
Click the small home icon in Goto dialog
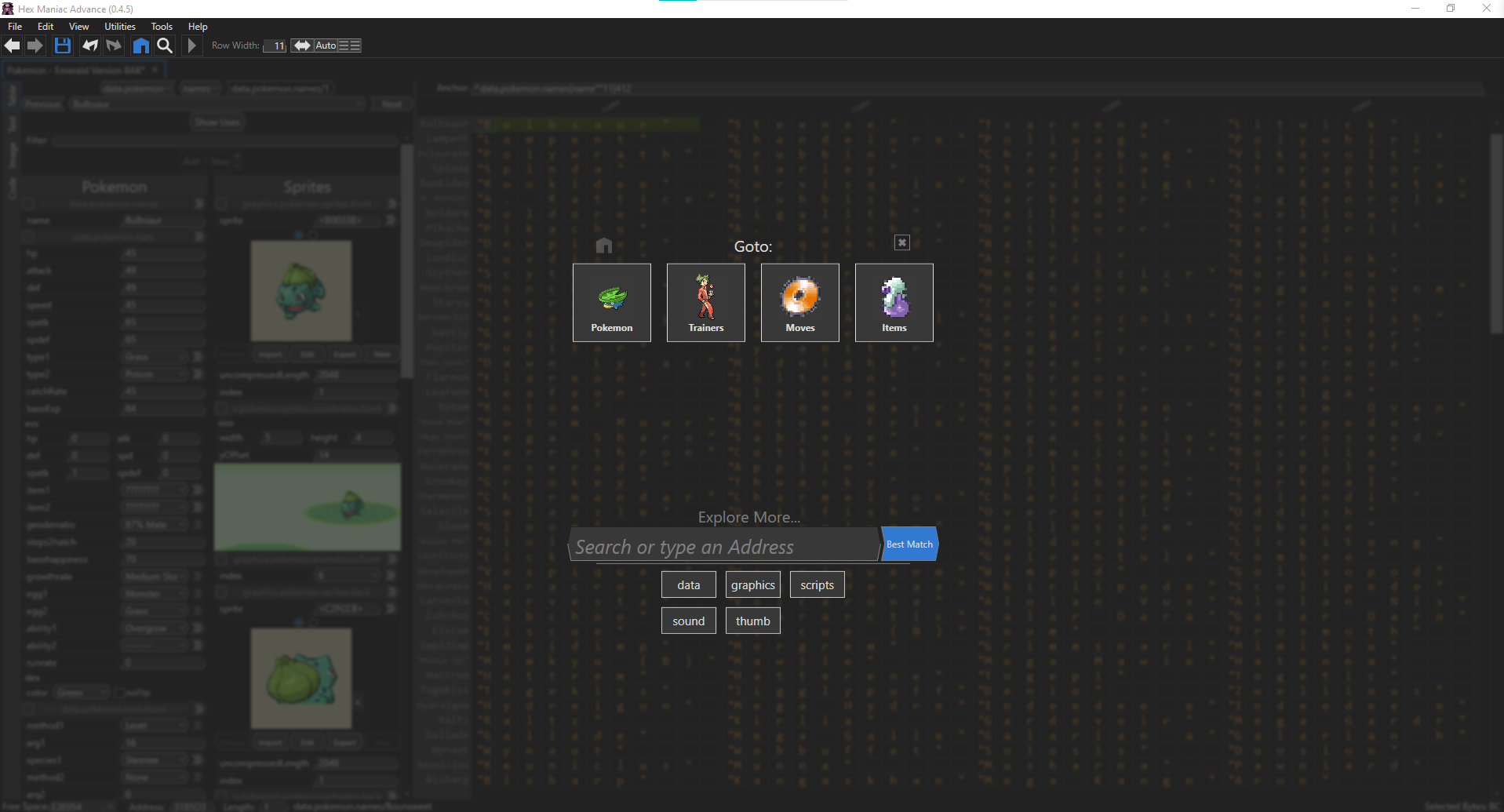pos(603,246)
